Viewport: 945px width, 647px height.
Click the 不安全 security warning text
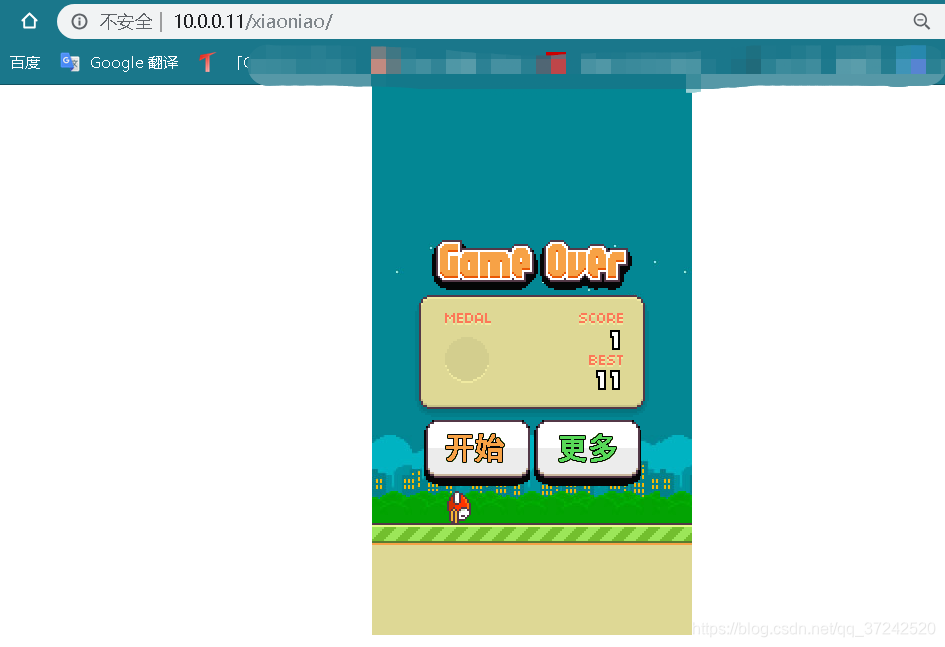(126, 22)
